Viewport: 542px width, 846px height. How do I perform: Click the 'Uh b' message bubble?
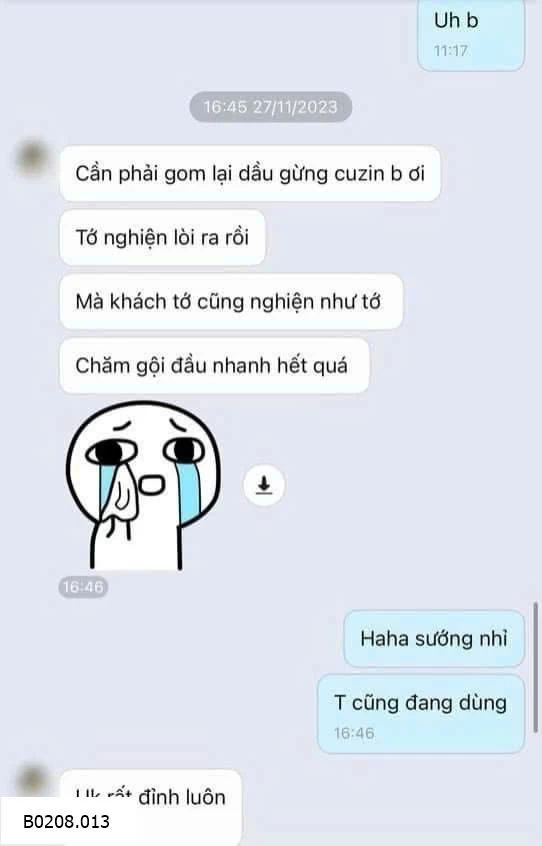pos(471,35)
